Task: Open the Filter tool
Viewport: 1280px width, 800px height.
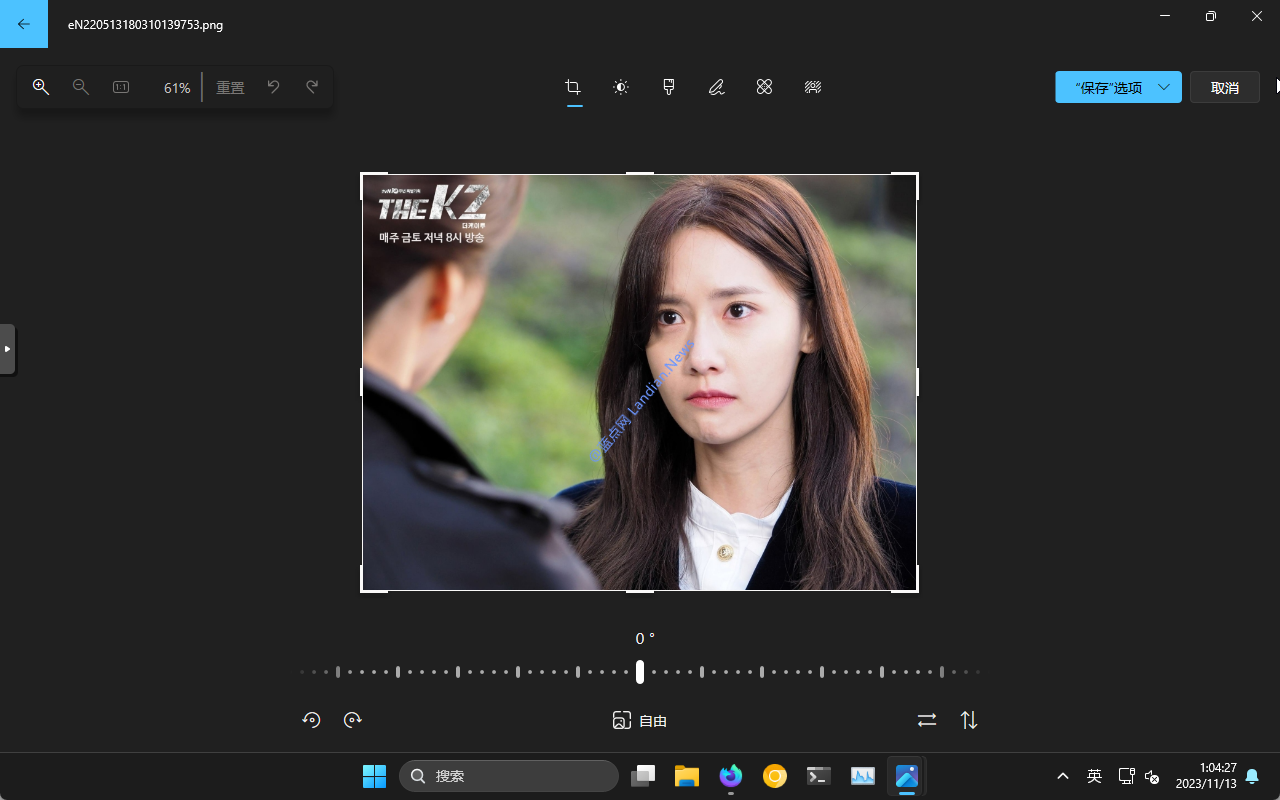Action: coord(669,87)
